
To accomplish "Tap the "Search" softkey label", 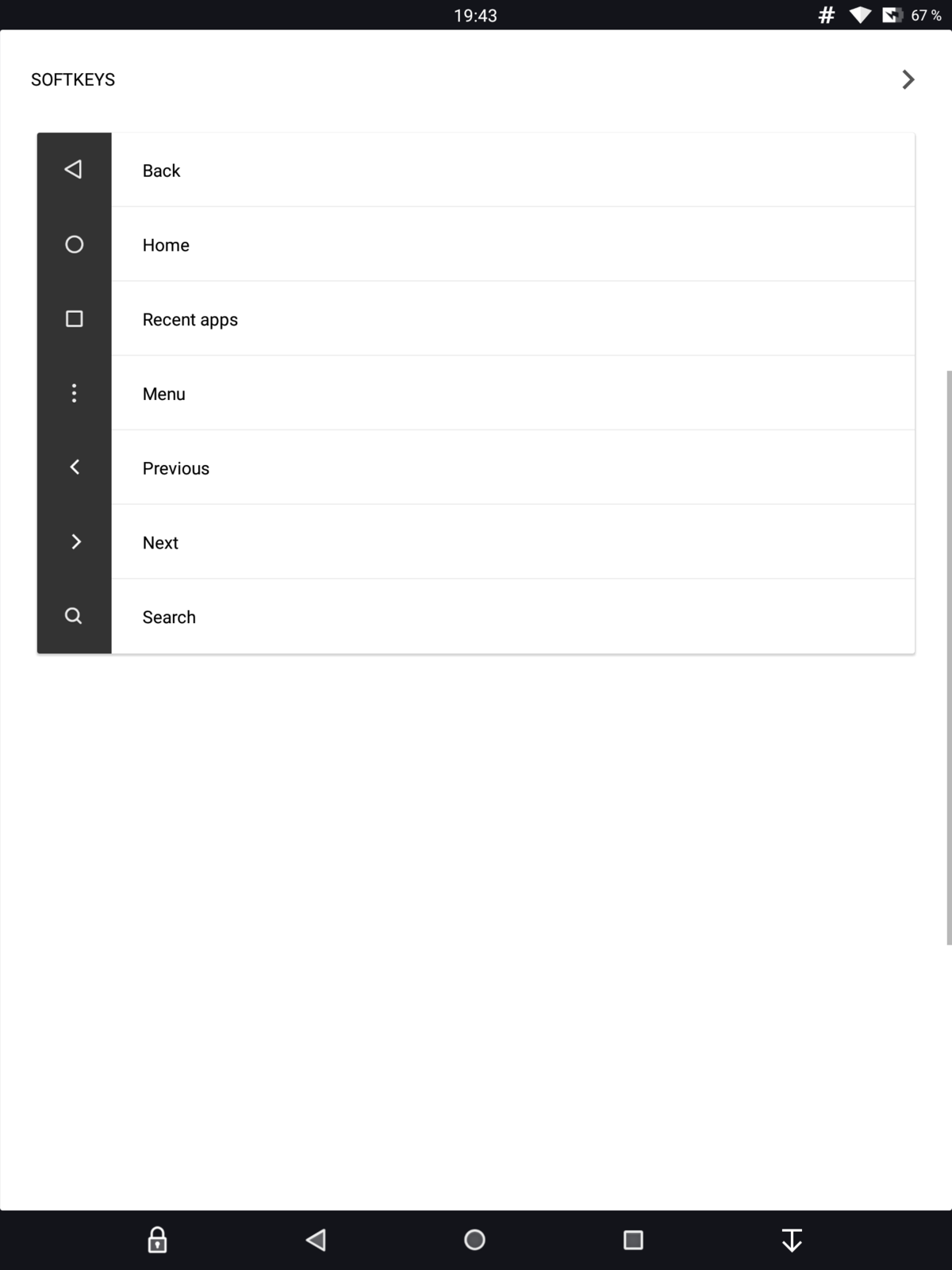I will pyautogui.click(x=169, y=618).
